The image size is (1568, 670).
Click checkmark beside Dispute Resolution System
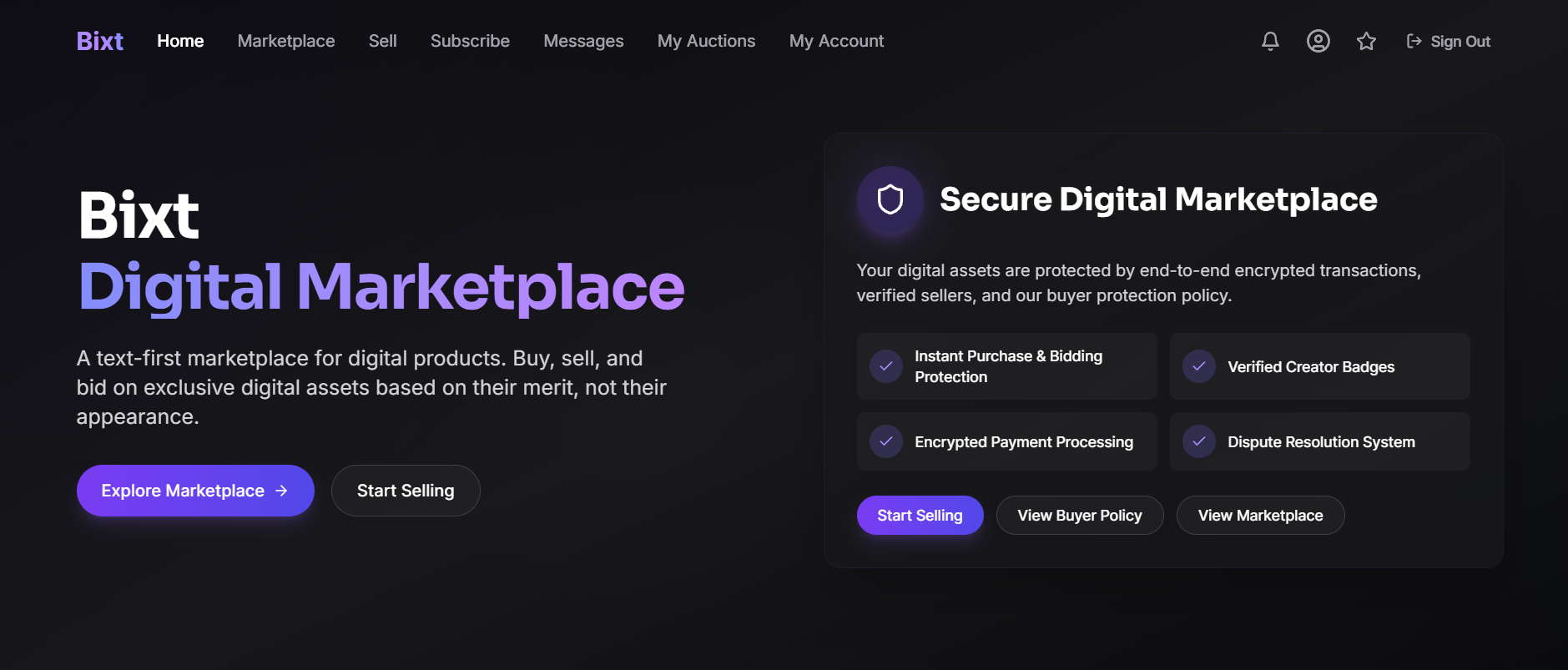point(1199,441)
